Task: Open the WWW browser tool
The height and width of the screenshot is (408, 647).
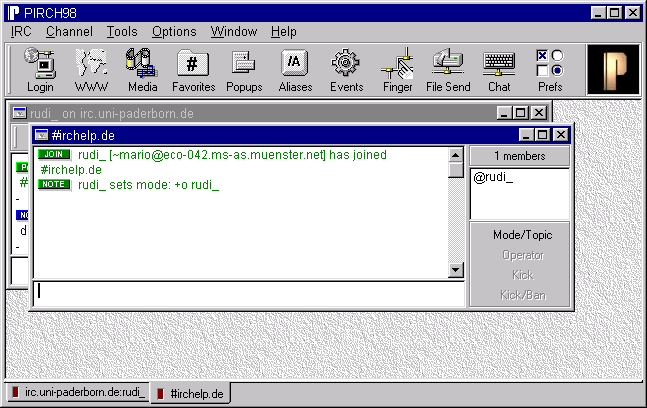Action: [92, 70]
